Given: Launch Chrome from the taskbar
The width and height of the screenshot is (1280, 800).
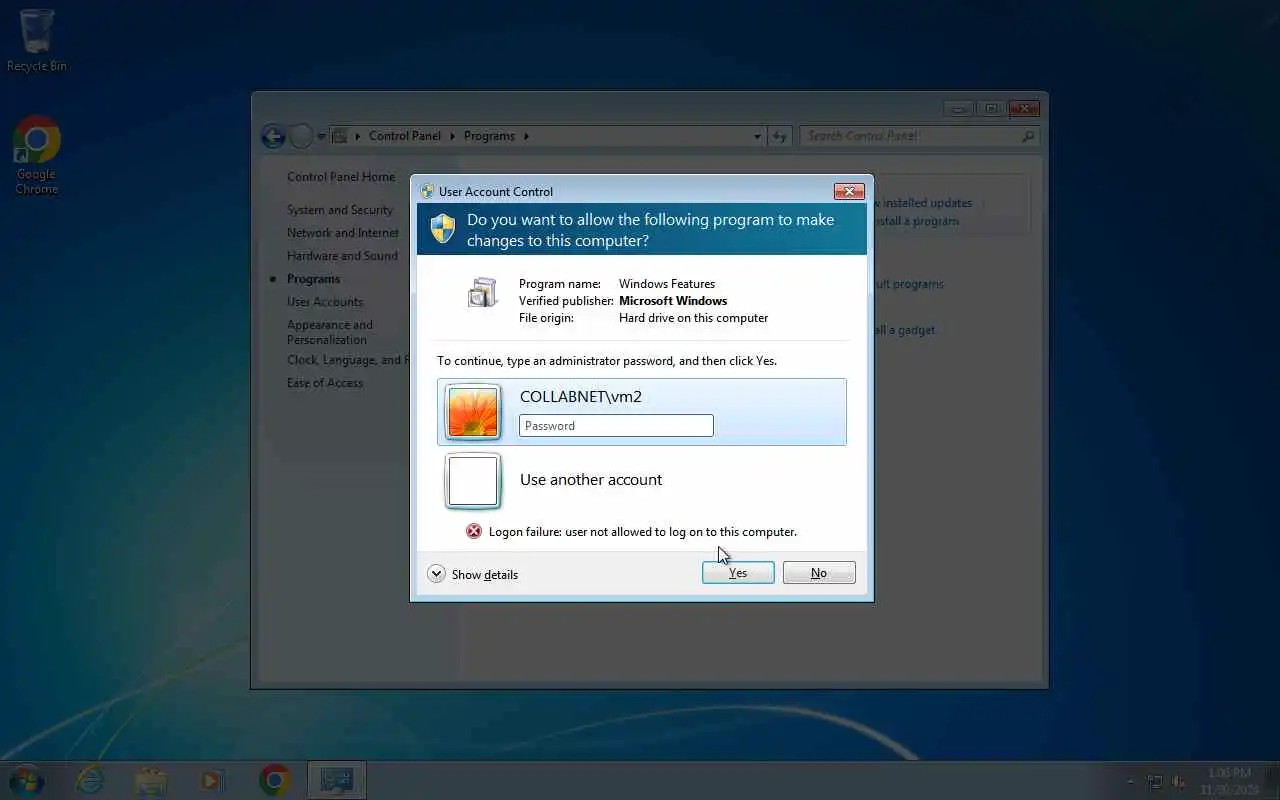Looking at the screenshot, I should 274,780.
